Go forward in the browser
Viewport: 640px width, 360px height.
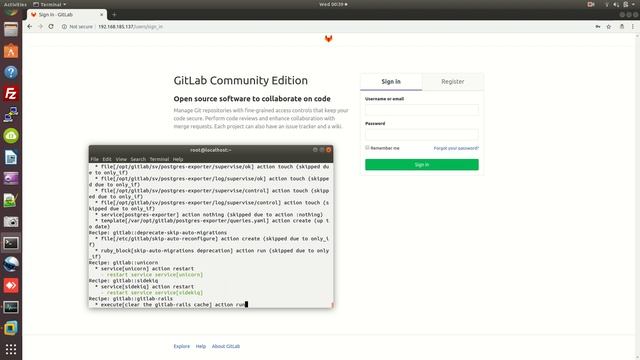pos(40,27)
